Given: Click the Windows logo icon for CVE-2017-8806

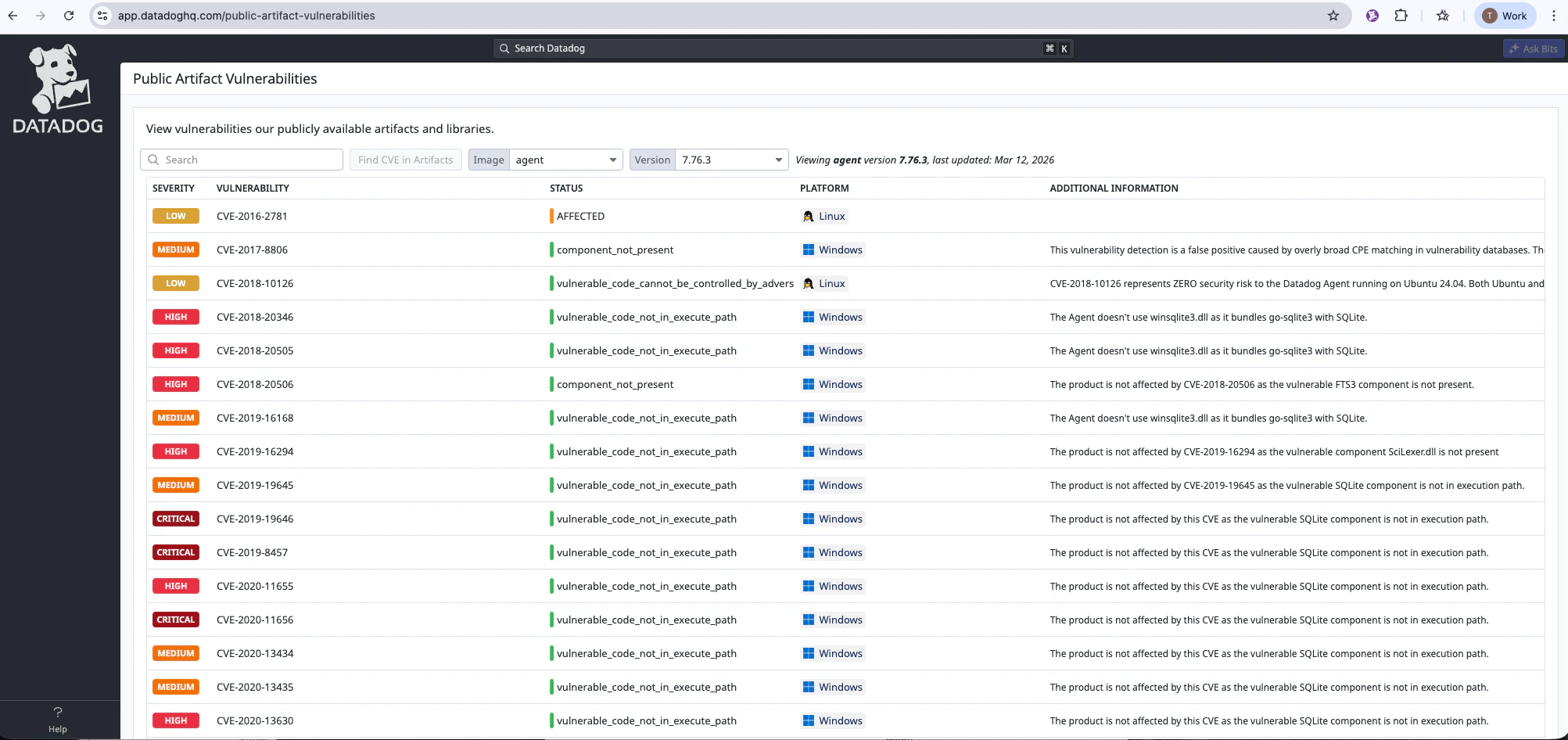Looking at the screenshot, I should (809, 250).
